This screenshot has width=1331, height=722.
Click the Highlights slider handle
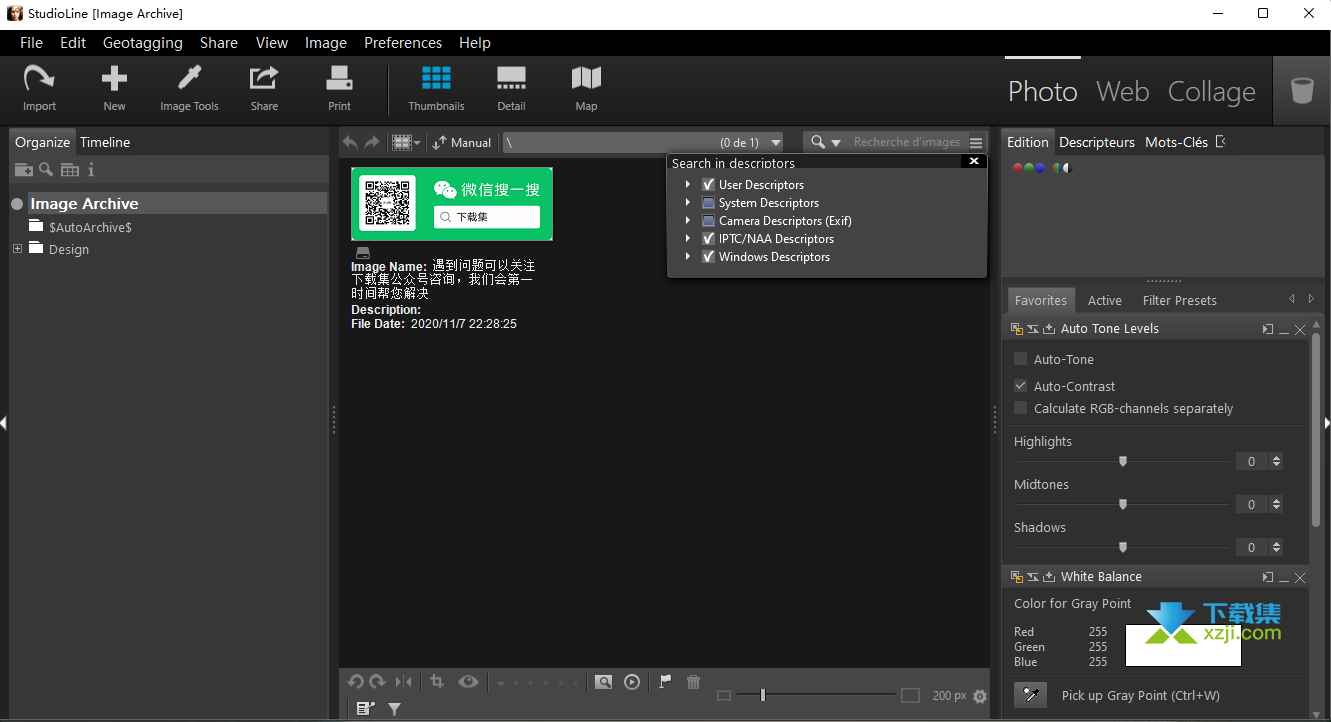(1123, 461)
